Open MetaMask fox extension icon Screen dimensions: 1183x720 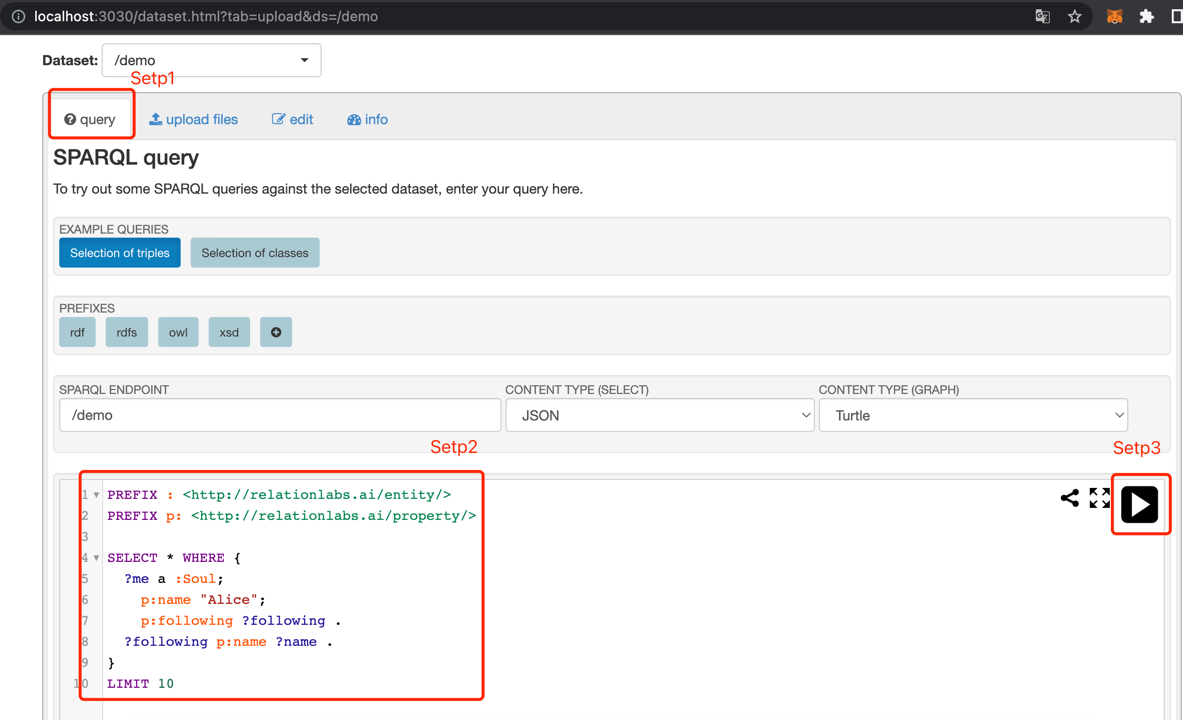pos(1114,17)
